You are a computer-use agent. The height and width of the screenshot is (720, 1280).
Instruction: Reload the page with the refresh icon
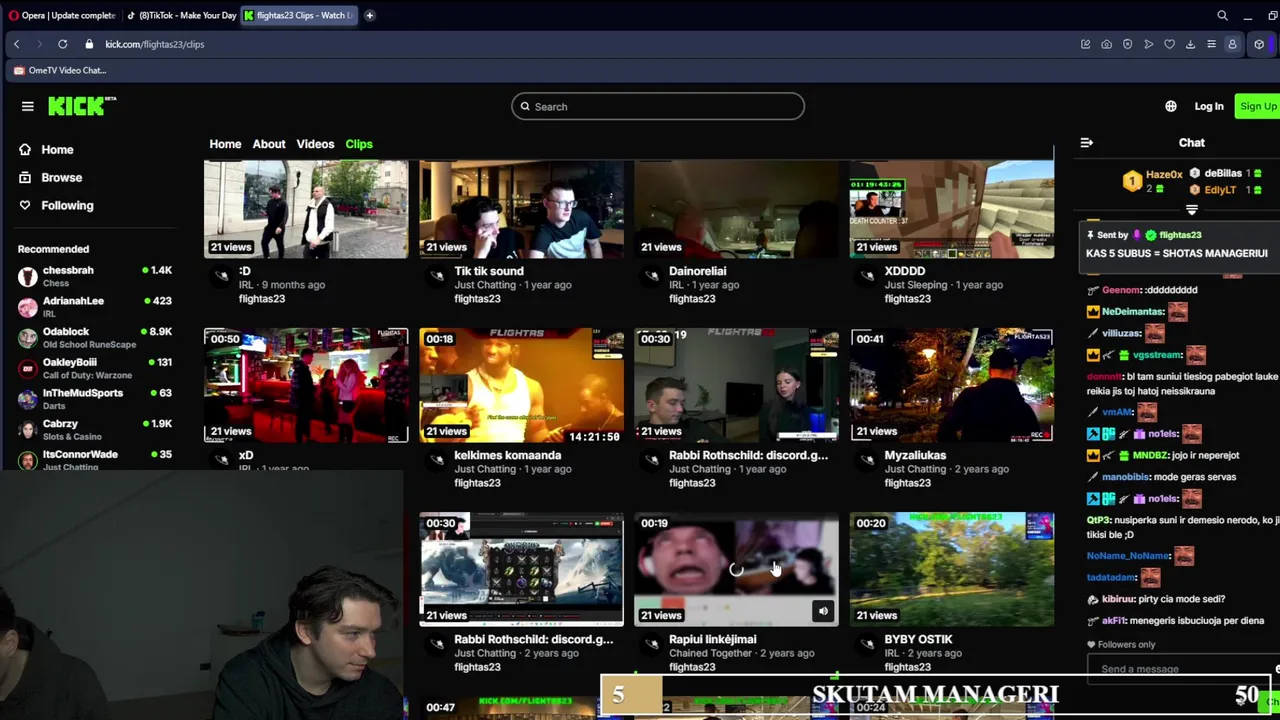(62, 44)
